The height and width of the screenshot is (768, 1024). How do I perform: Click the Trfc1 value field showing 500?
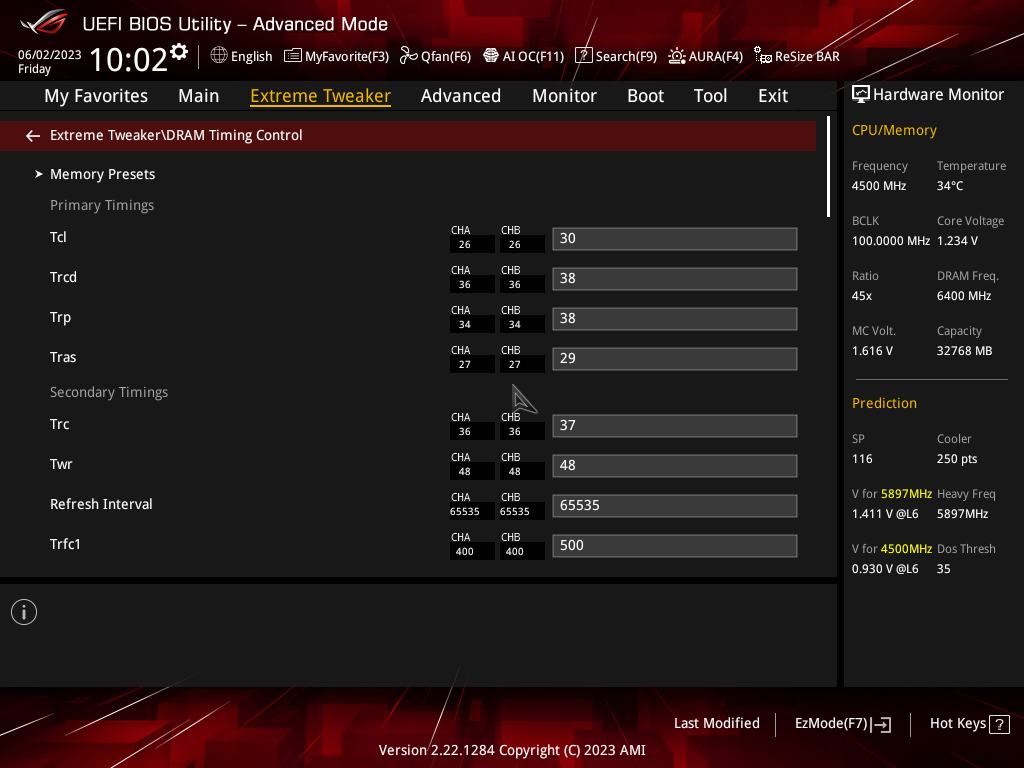[x=675, y=546]
